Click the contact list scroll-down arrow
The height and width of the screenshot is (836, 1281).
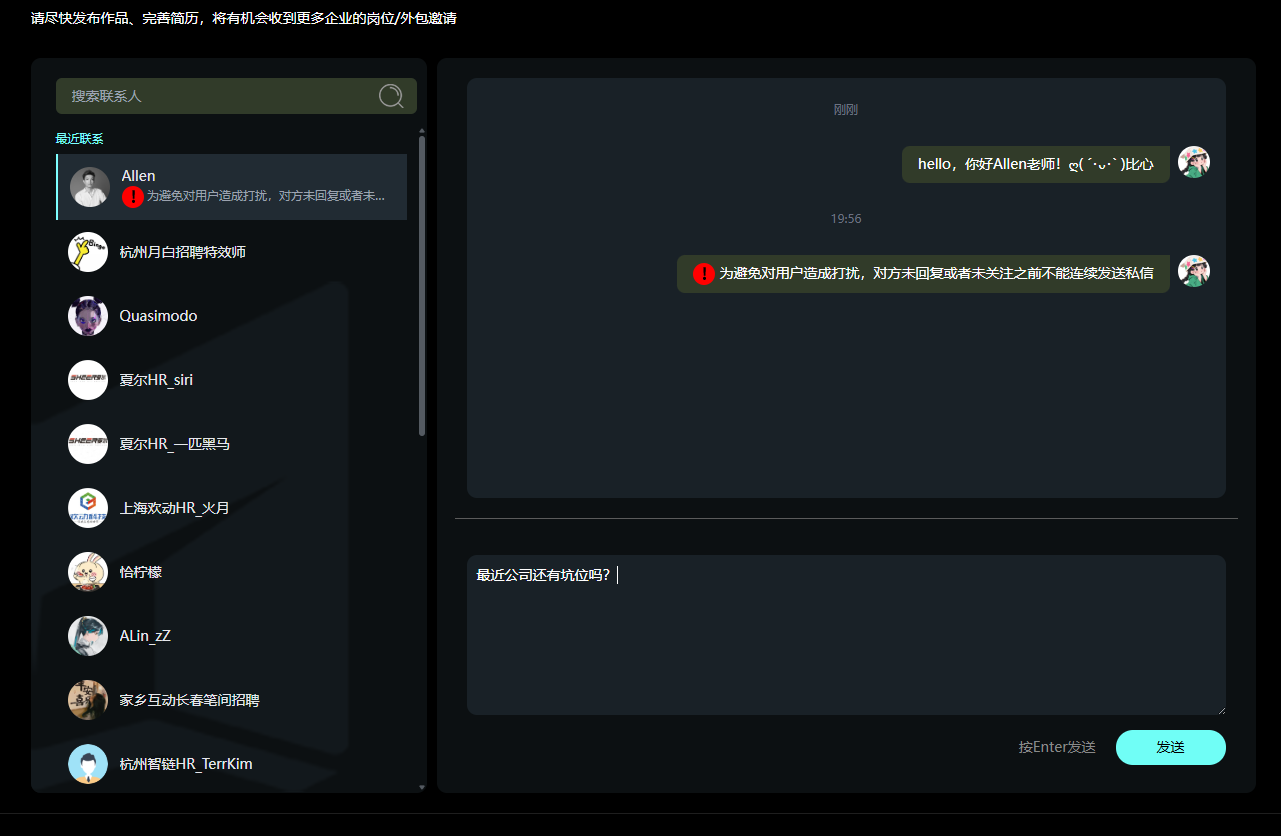422,787
